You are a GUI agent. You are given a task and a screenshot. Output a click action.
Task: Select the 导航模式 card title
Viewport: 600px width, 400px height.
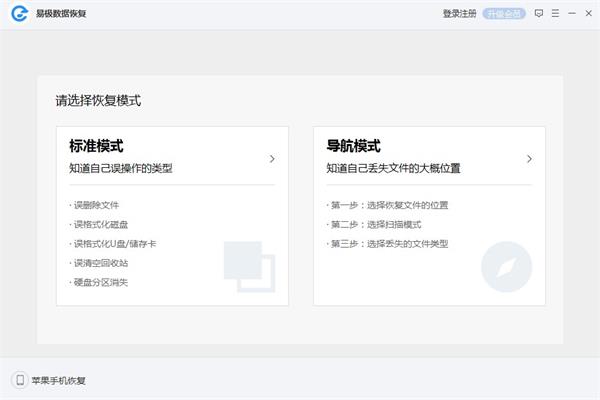pyautogui.click(x=354, y=146)
